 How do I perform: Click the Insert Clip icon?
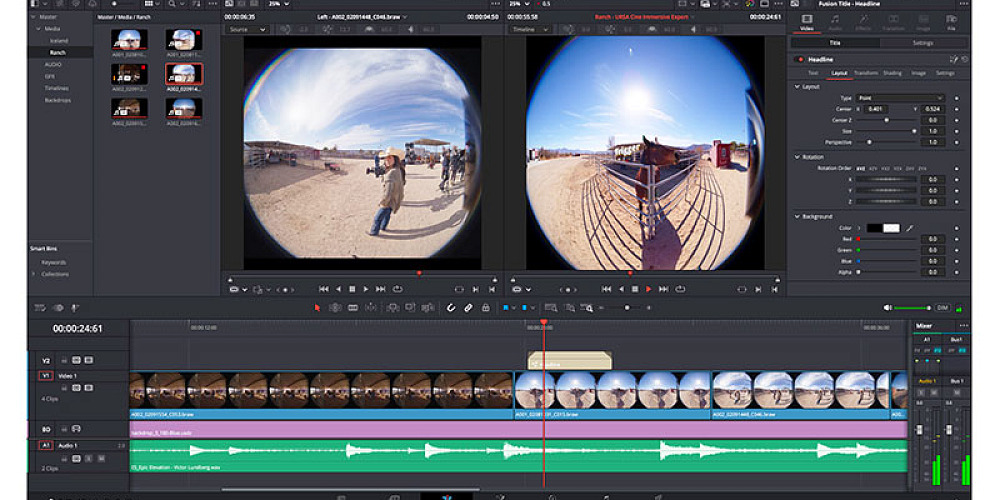click(393, 307)
